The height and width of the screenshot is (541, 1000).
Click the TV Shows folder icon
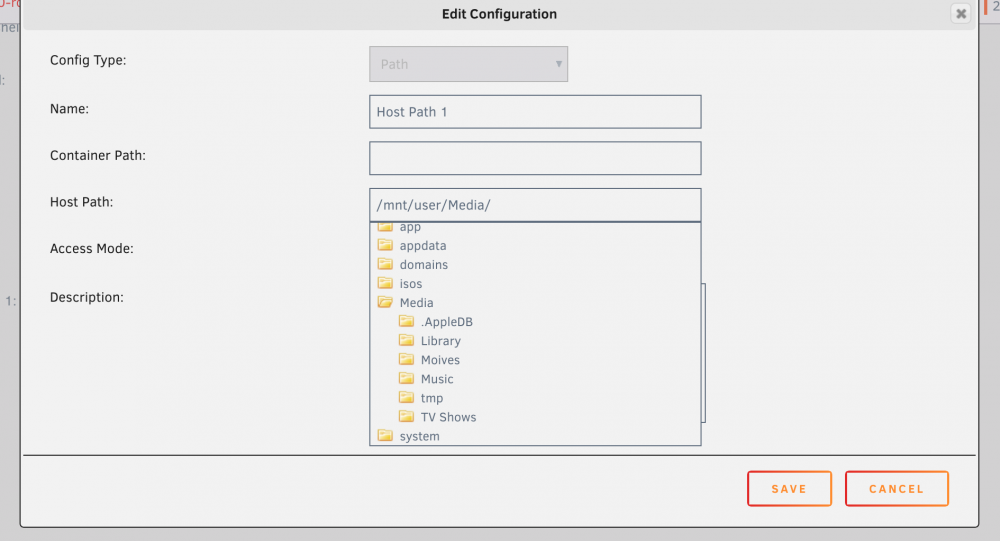point(406,417)
